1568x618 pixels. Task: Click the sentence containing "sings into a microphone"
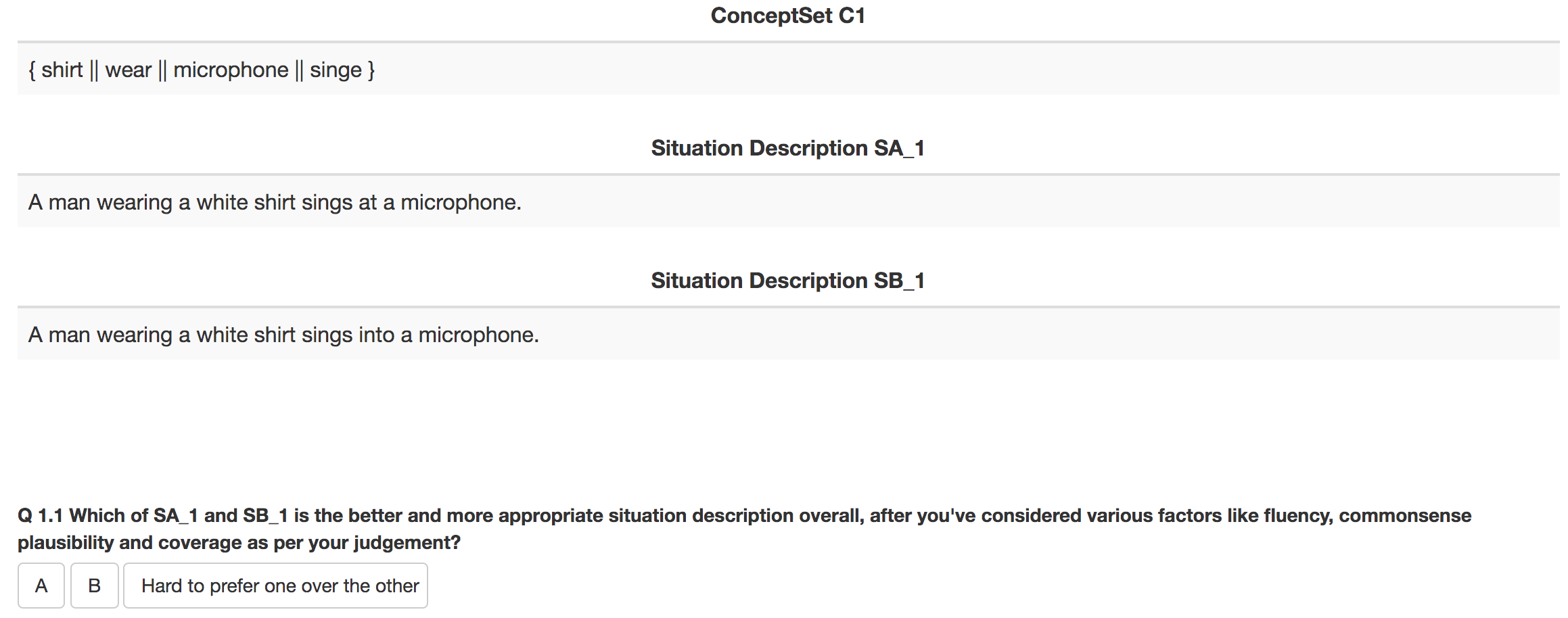283,335
